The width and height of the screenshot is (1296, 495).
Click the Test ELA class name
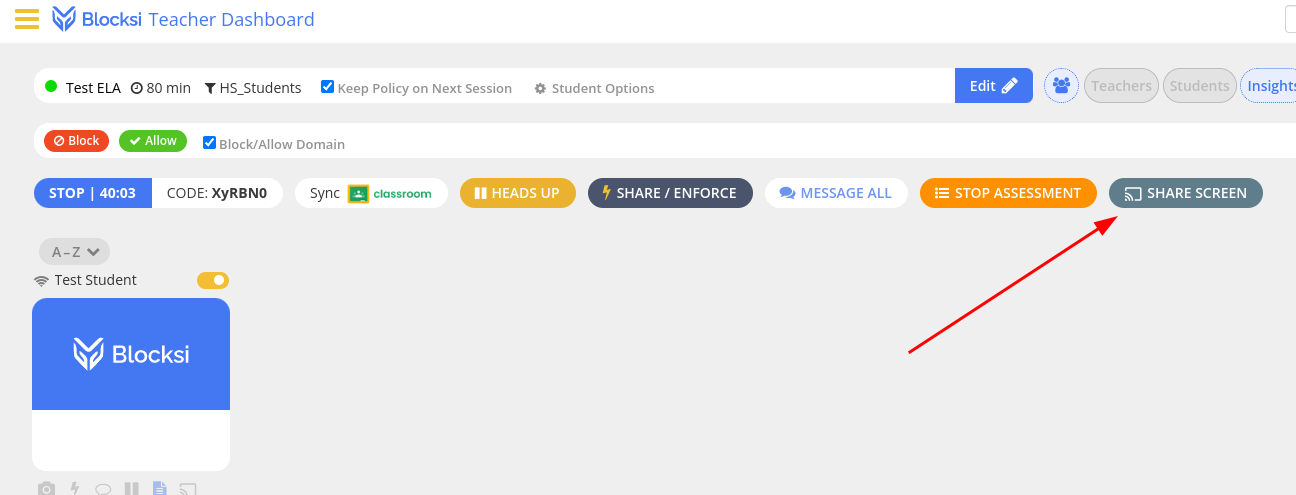[93, 88]
